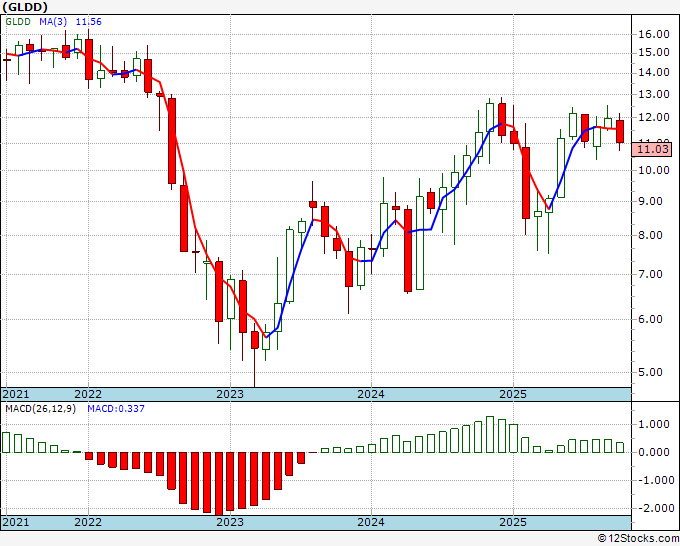The image size is (680, 546).
Task: Click 2021 on the MACD timeline
Action: click(16, 522)
